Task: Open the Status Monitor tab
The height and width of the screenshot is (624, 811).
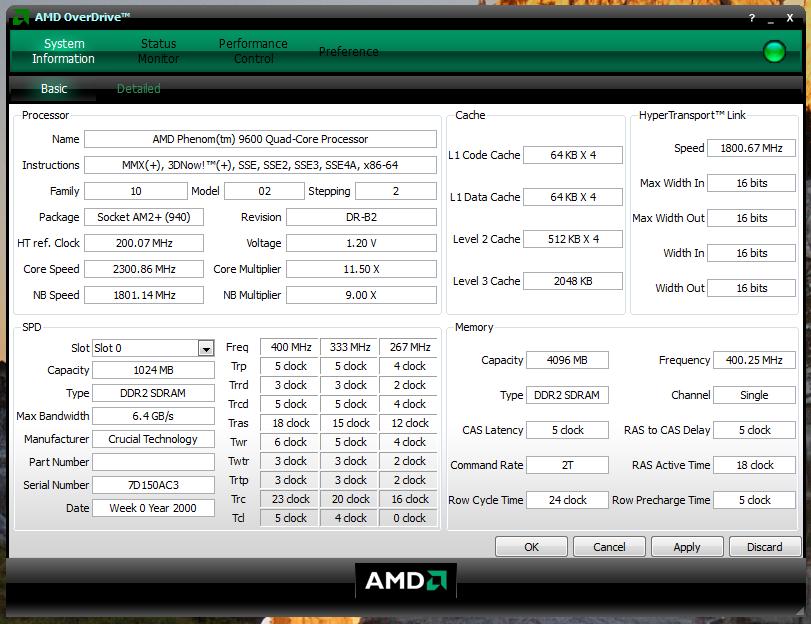Action: pyautogui.click(x=158, y=51)
